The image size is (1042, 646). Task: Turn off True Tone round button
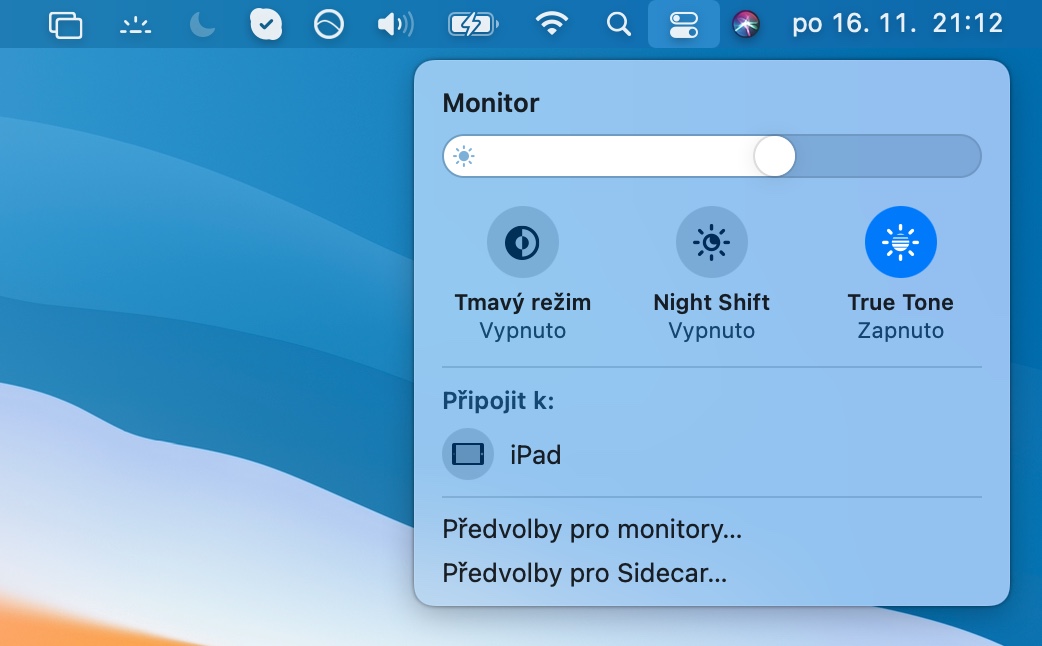(900, 242)
